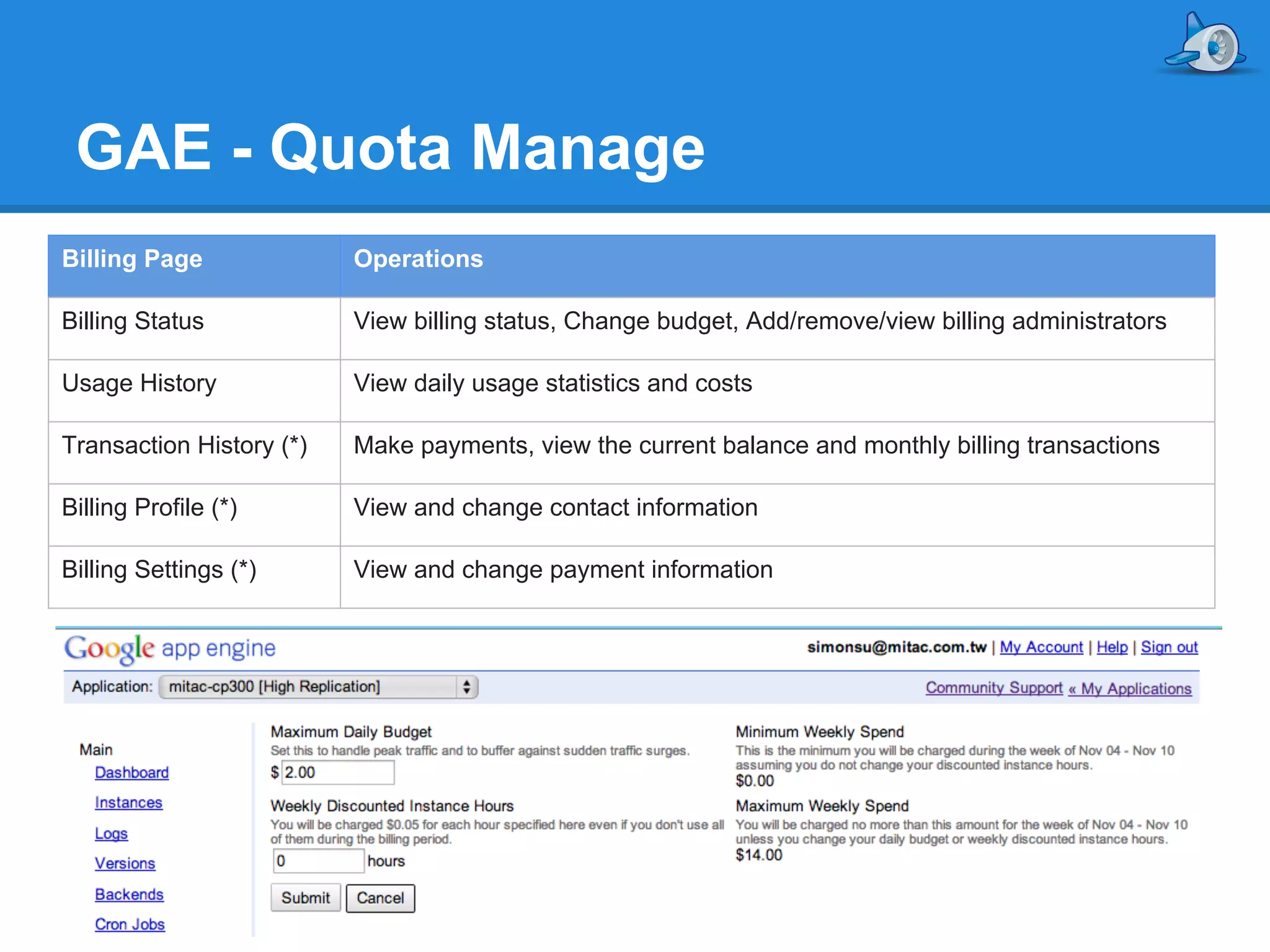Click the $0.00 Minimum Weekly Spend value

tap(755, 780)
